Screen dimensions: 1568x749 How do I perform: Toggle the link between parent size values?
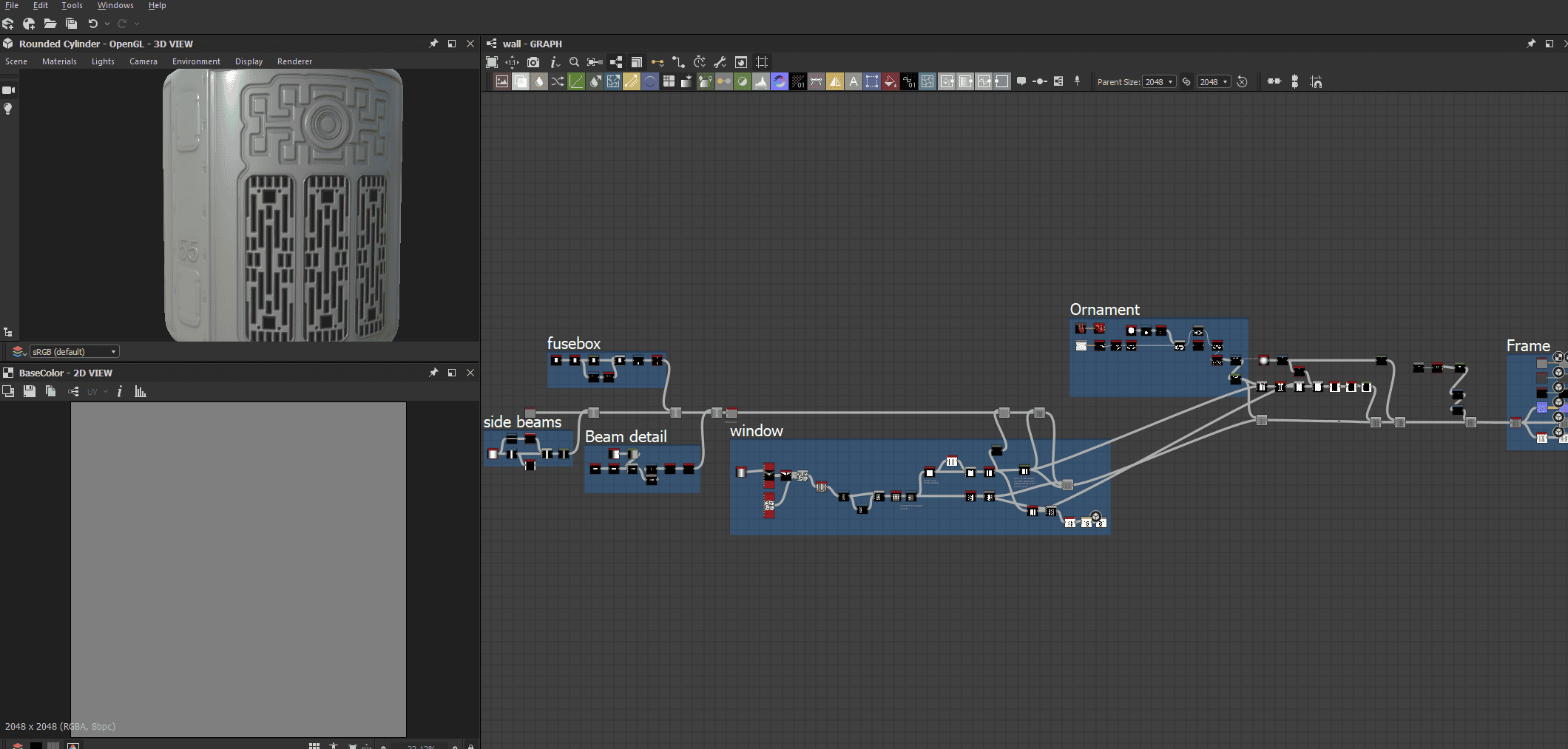click(1186, 82)
